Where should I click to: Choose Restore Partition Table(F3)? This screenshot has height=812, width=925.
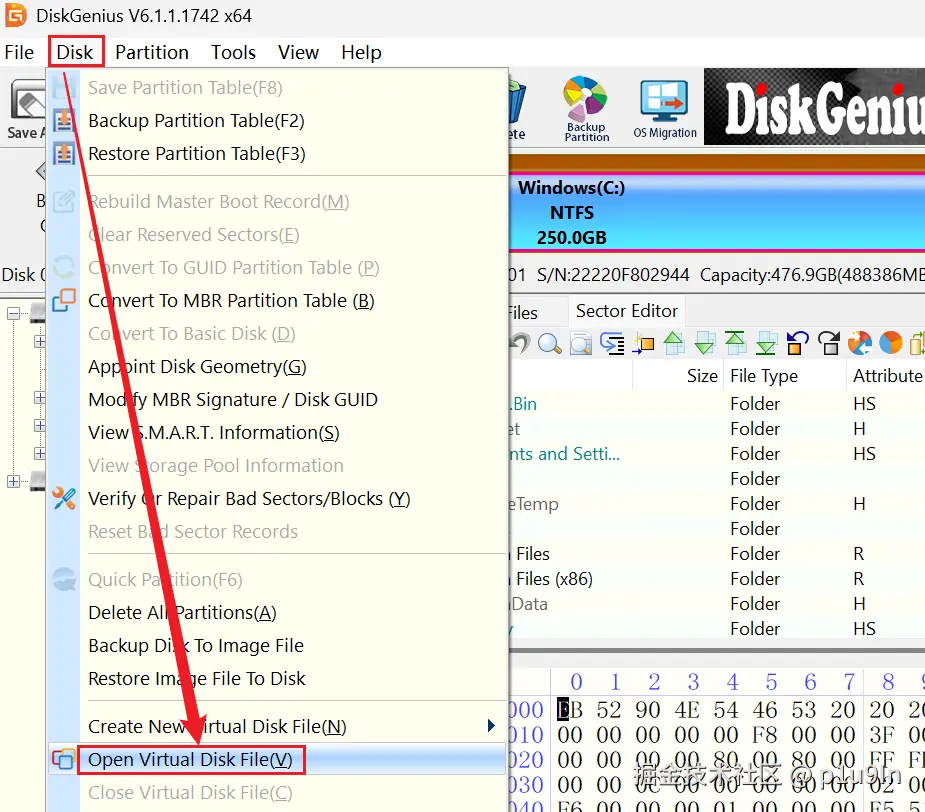[x=277, y=153]
